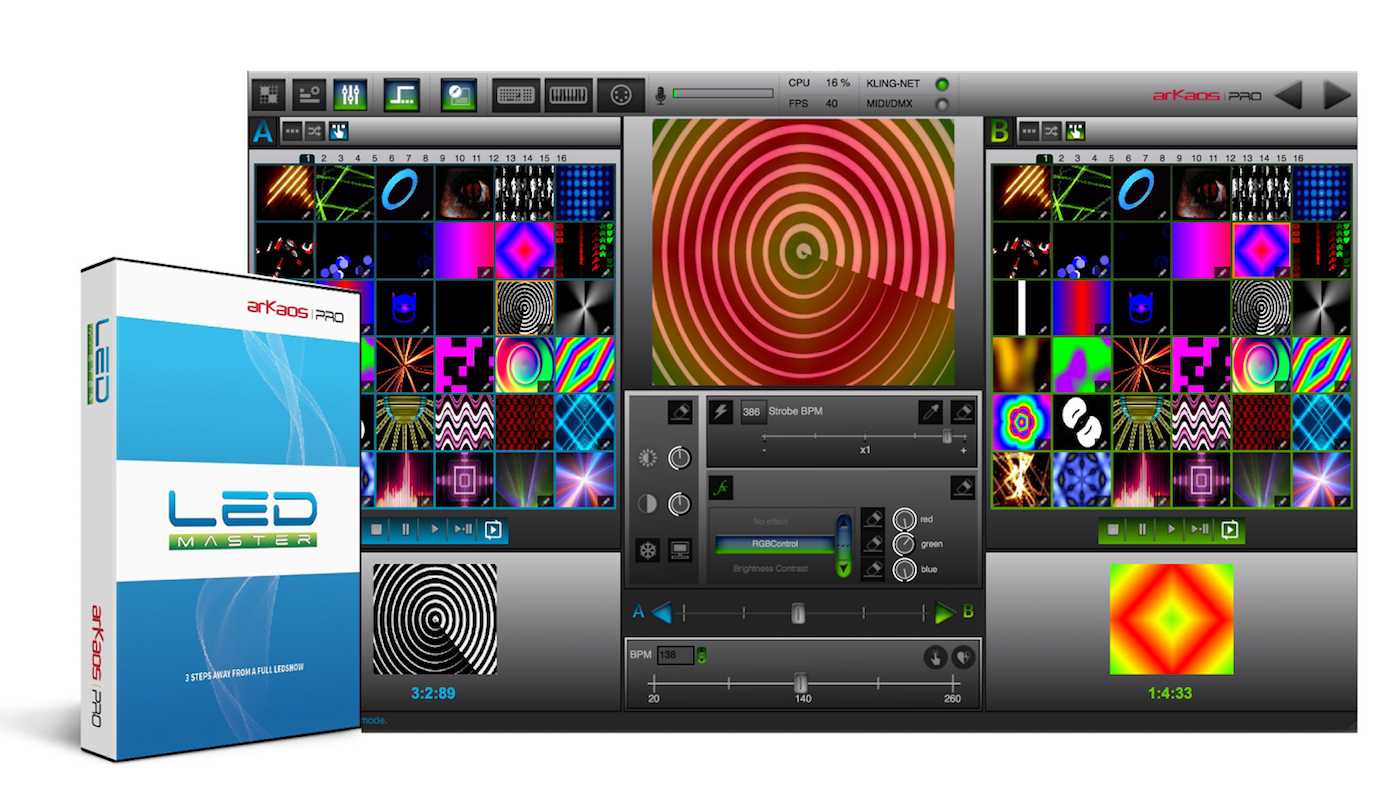This screenshot has height=787, width=1393.
Task: Open the three-dots menu on deck A
Action: click(292, 131)
